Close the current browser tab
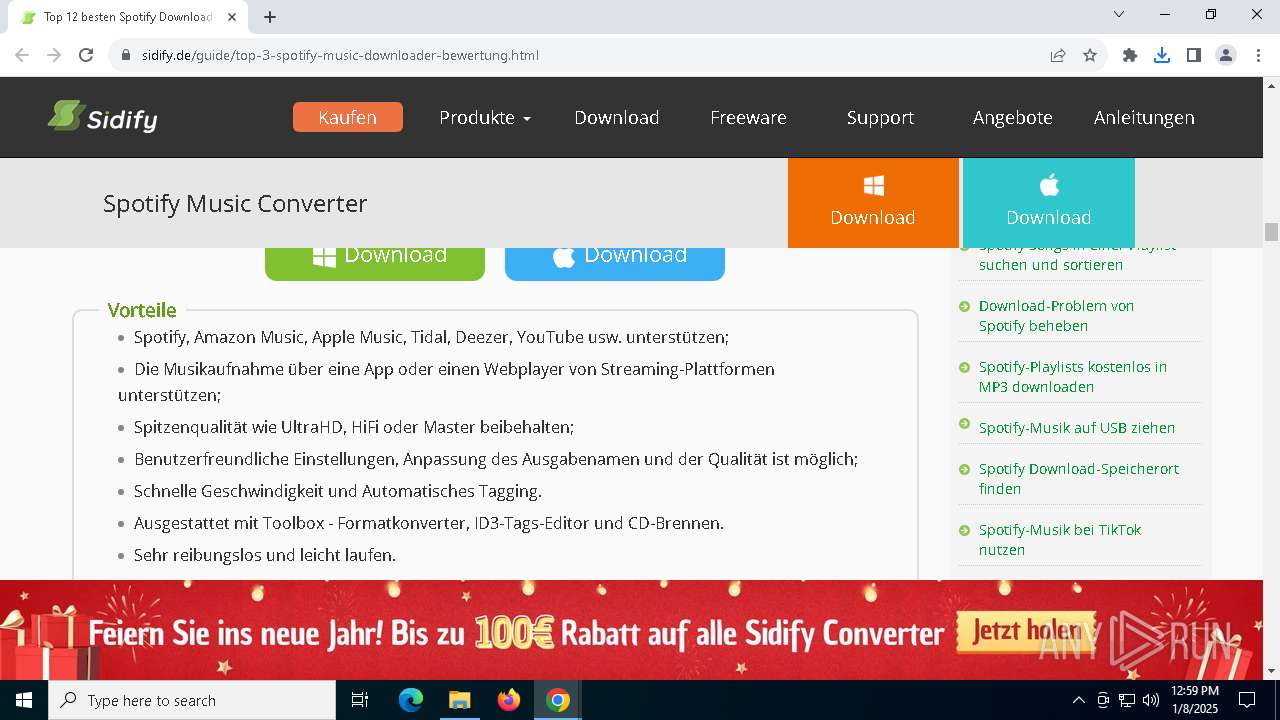Image resolution: width=1280 pixels, height=720 pixels. pos(232,17)
